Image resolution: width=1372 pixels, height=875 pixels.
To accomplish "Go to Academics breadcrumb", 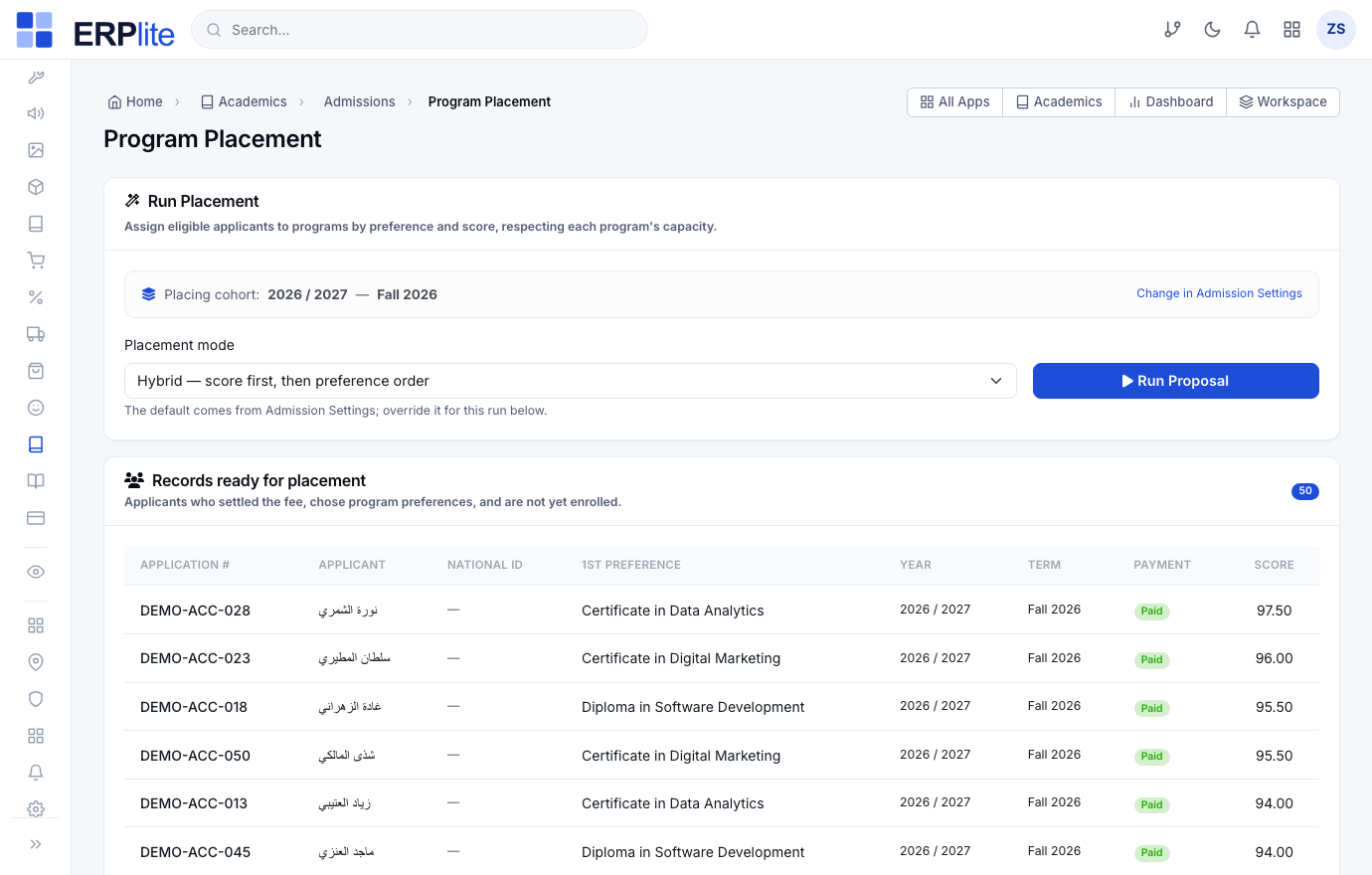I will tap(244, 101).
